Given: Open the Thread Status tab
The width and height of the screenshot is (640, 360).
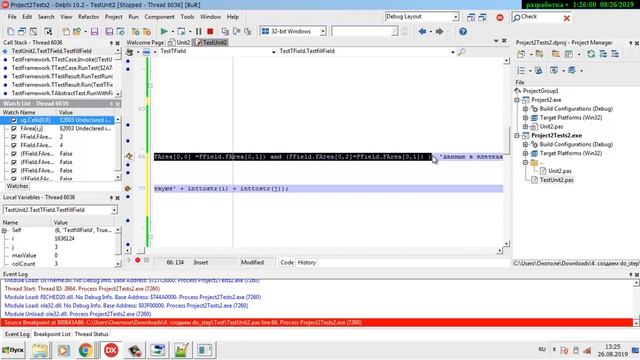Looking at the screenshot, I should click(x=91, y=334).
